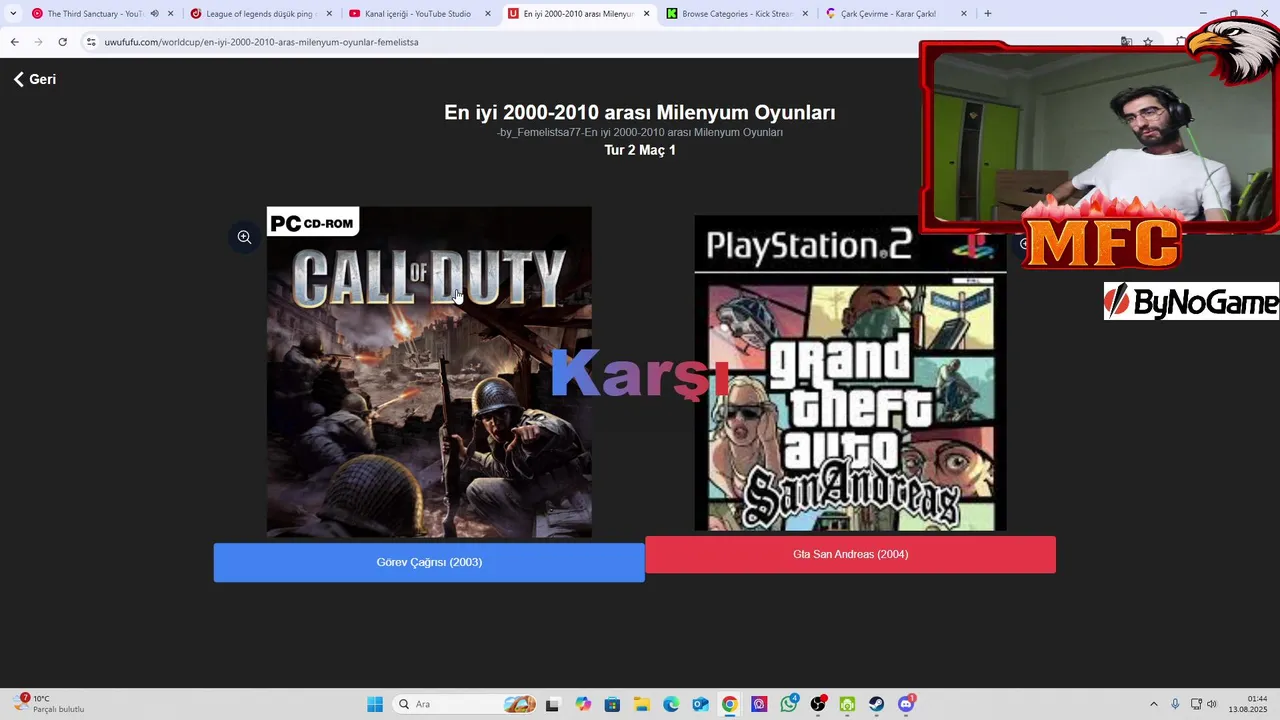Zoom in on the Call of Duty cover
Viewport: 1280px width, 720px height.
(x=244, y=237)
